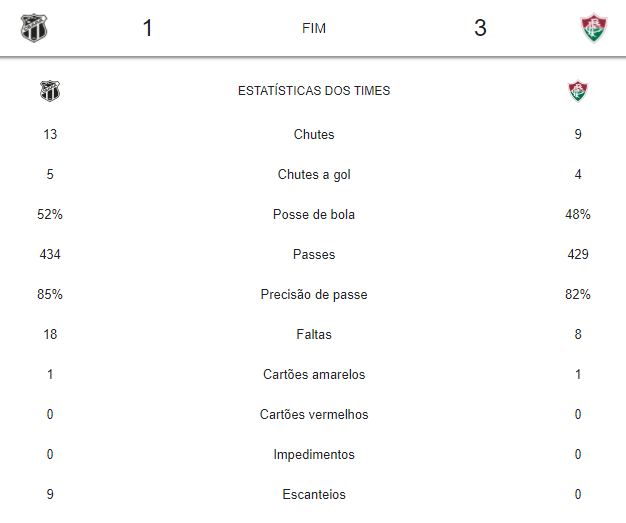Select the Chutes statistic row label
The image size is (626, 523).
tap(314, 135)
